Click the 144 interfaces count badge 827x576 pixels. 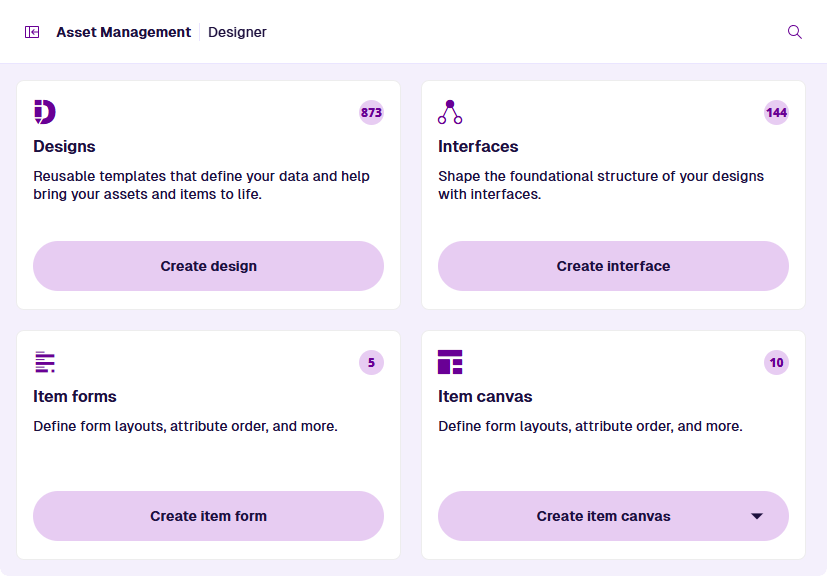pyautogui.click(x=776, y=113)
